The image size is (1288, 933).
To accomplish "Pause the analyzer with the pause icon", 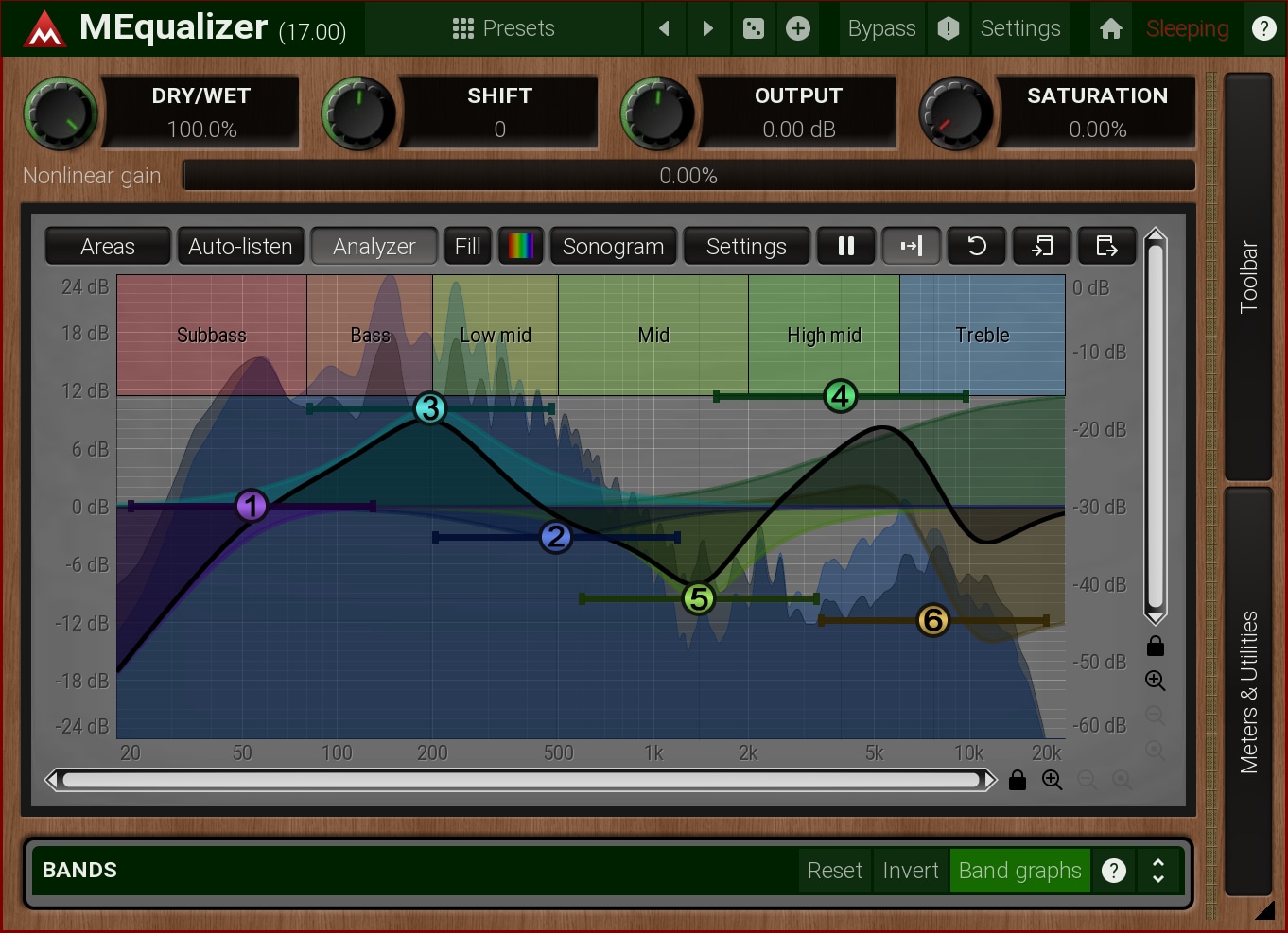I will tap(846, 246).
